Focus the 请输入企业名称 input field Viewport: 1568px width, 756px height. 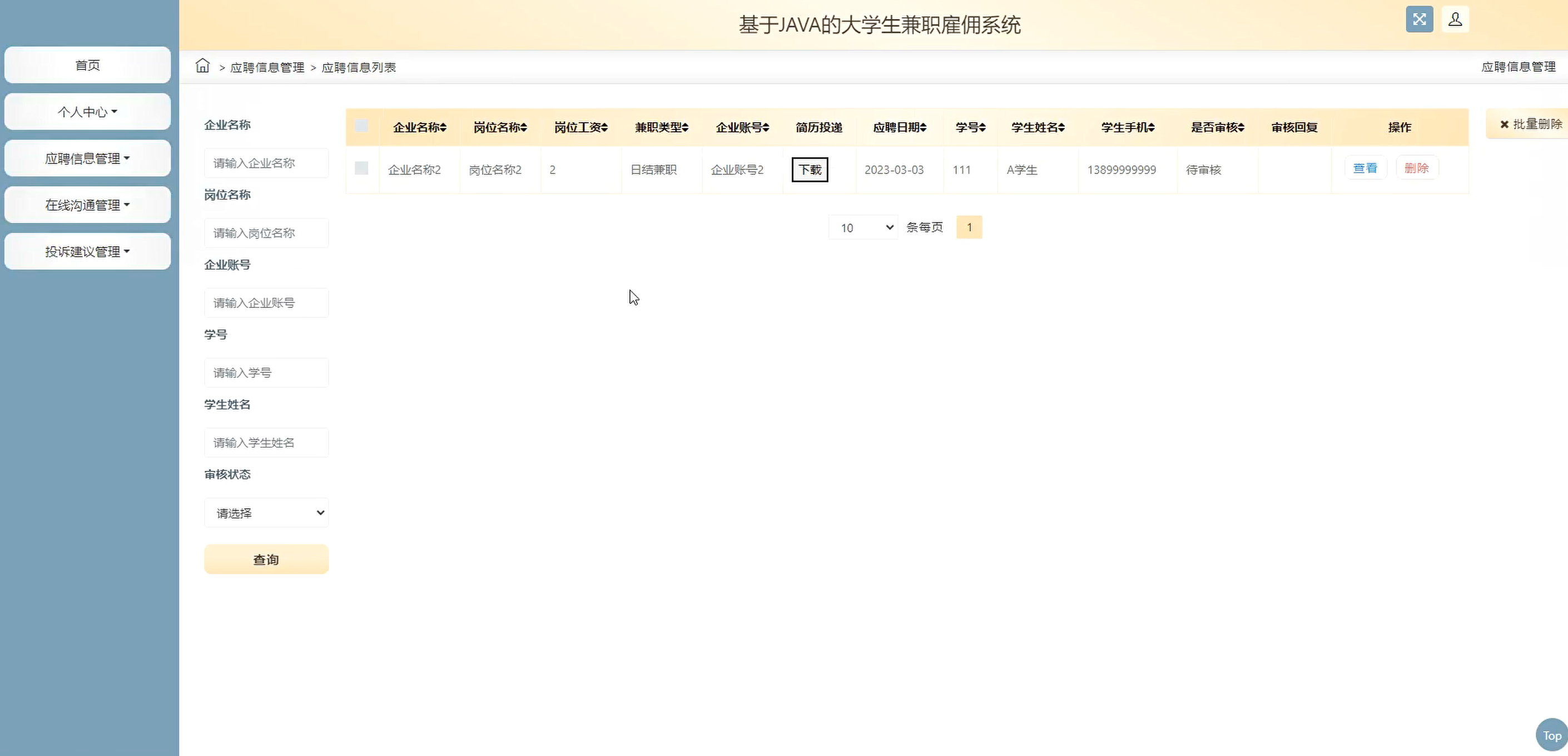266,163
